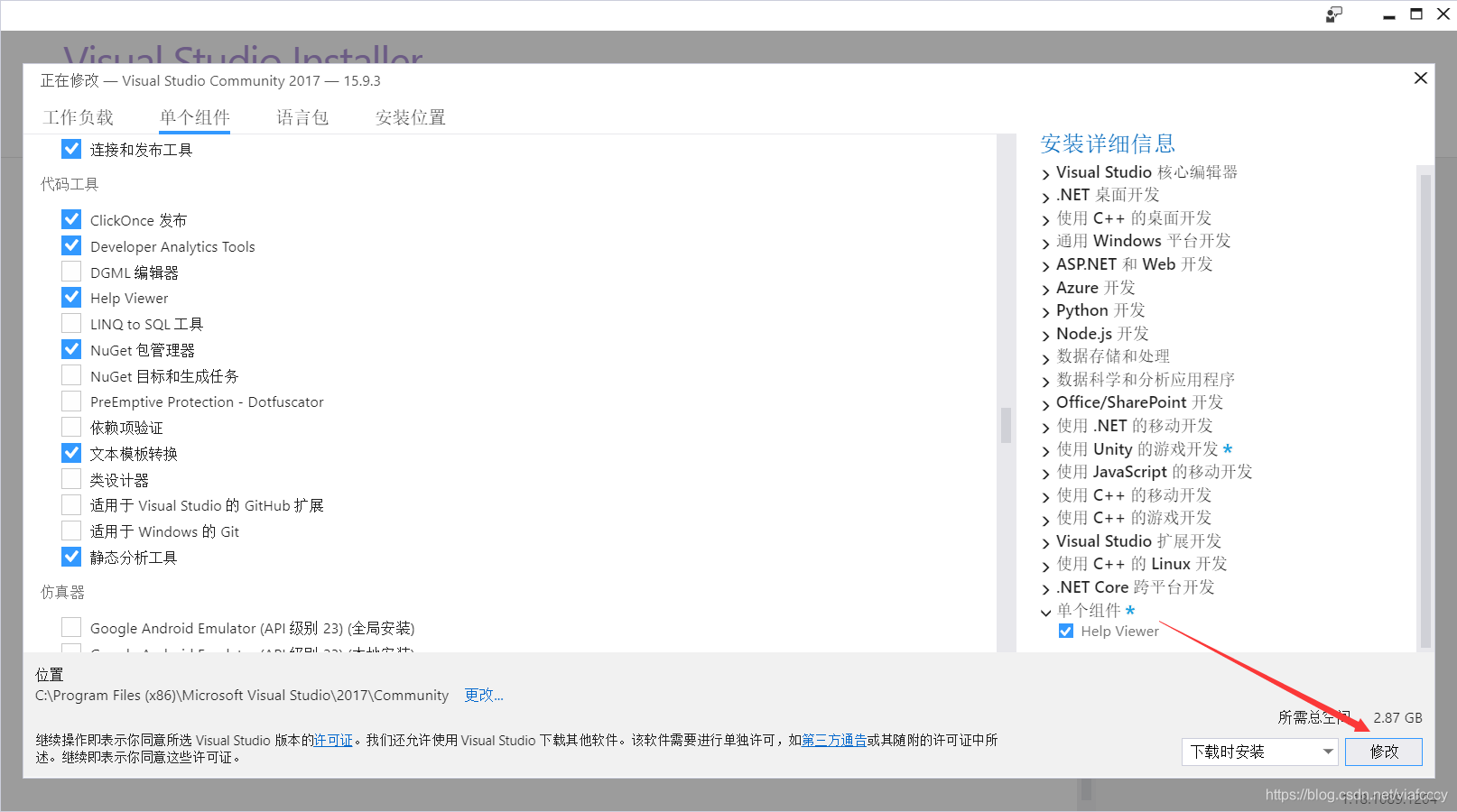Click the feedback icon in the title bar

[x=1334, y=14]
